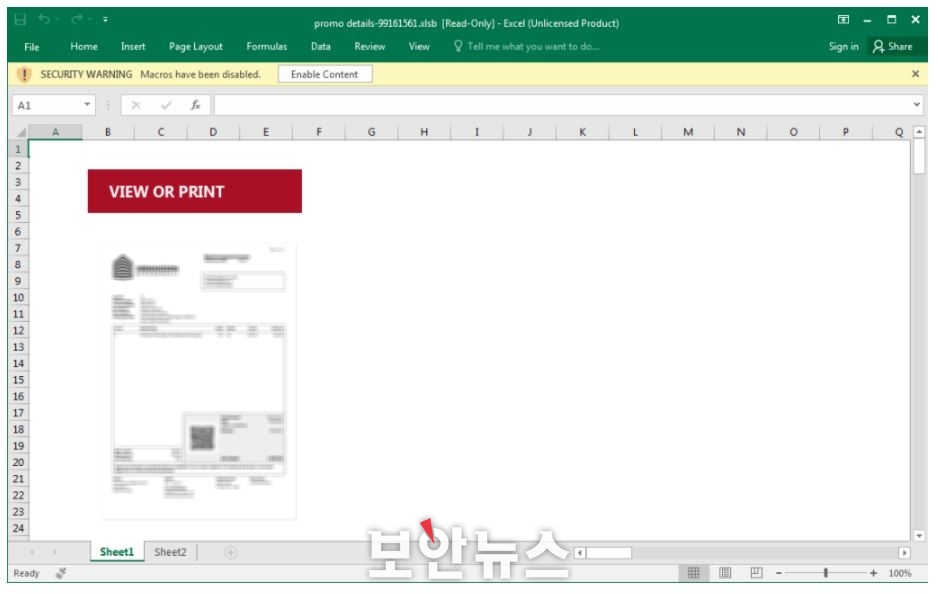
Task: Click the Save icon in quick access toolbar
Action: 20,19
